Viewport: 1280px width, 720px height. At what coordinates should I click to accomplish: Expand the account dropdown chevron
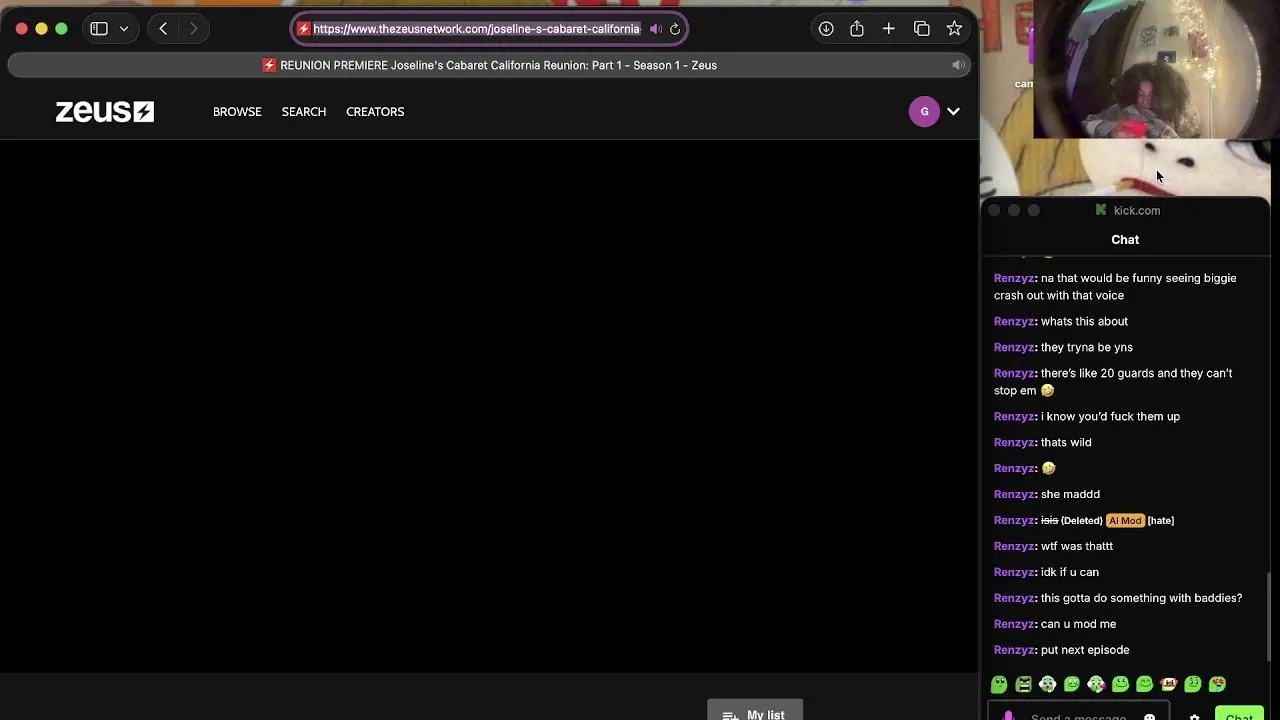click(x=953, y=112)
